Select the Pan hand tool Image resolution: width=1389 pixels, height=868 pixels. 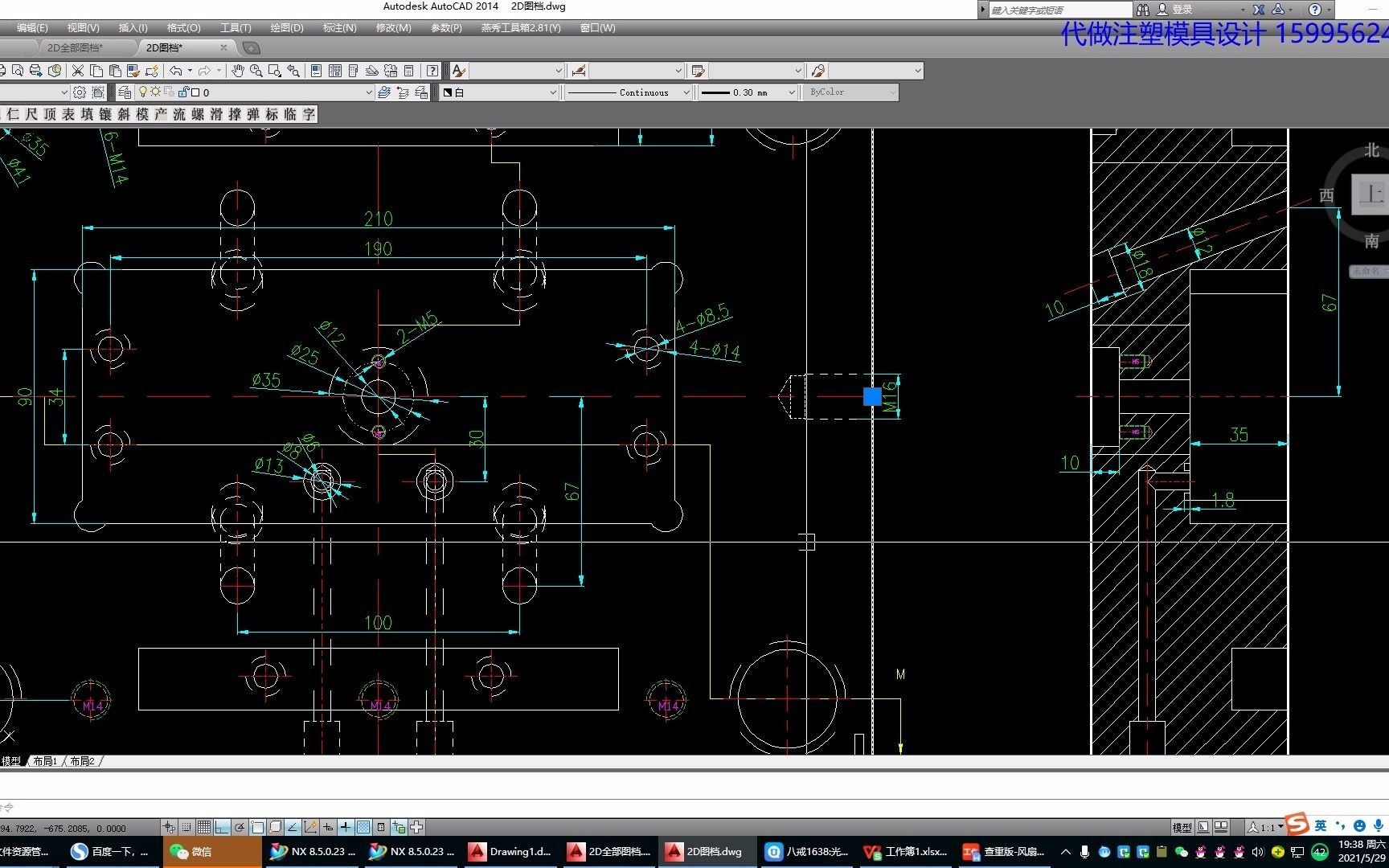coord(238,71)
